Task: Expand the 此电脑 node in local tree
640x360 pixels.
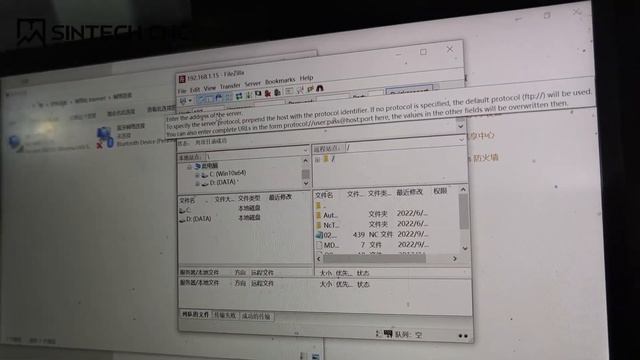Action: click(189, 167)
